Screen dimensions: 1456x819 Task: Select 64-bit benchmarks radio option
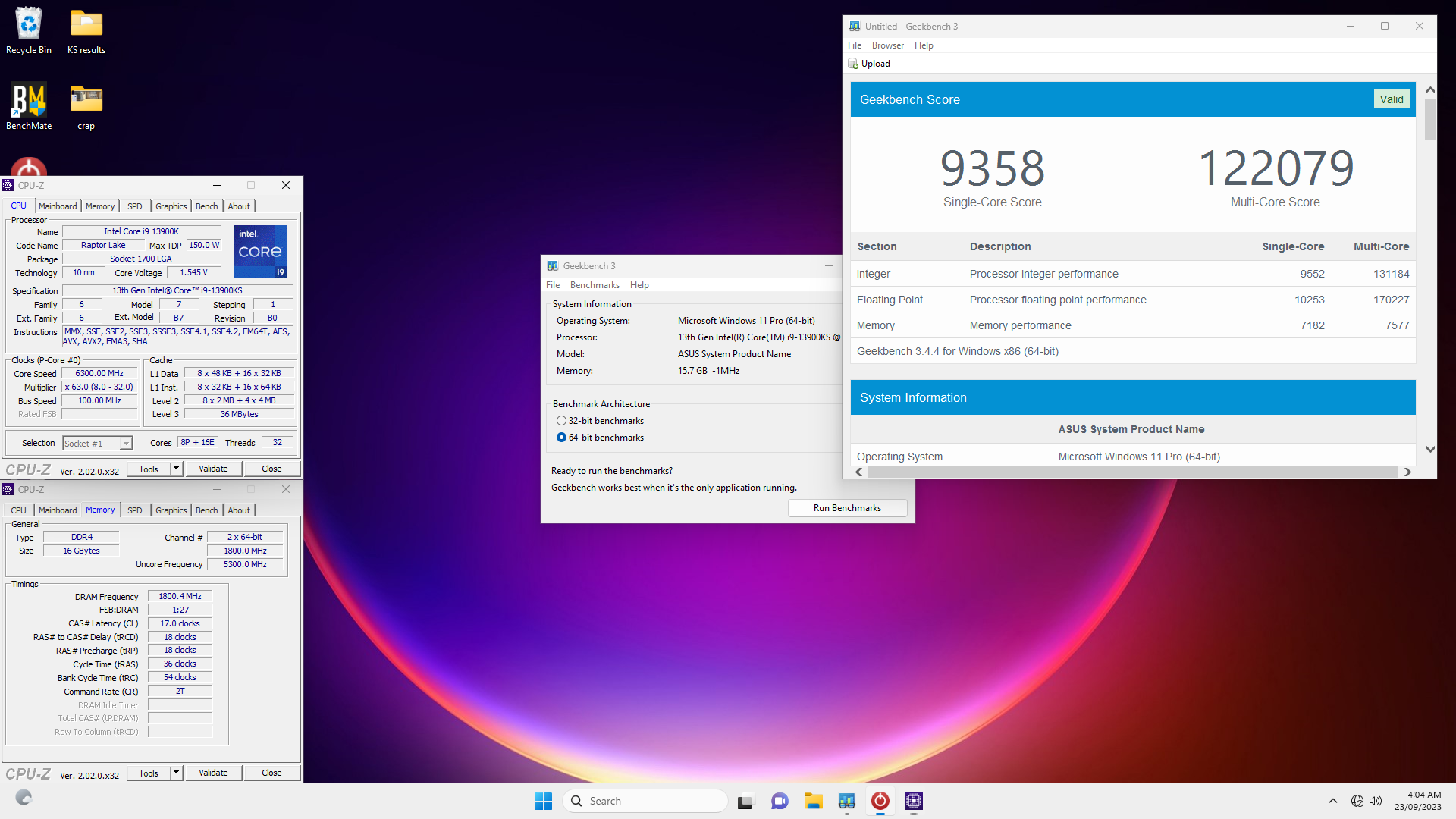[562, 438]
